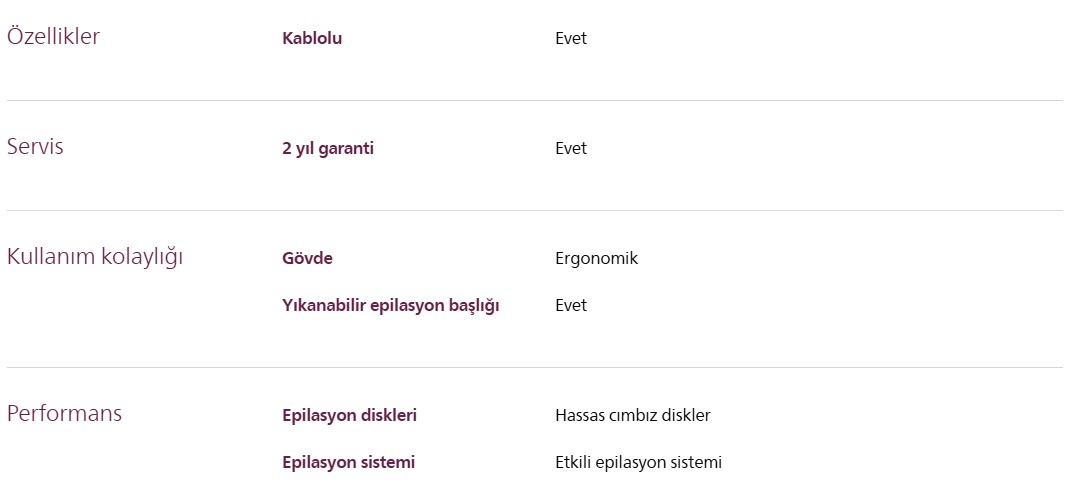This screenshot has width=1066, height=494.
Task: Click Evet beside Yıkanabilir epilasyon başlığı
Action: click(x=571, y=306)
